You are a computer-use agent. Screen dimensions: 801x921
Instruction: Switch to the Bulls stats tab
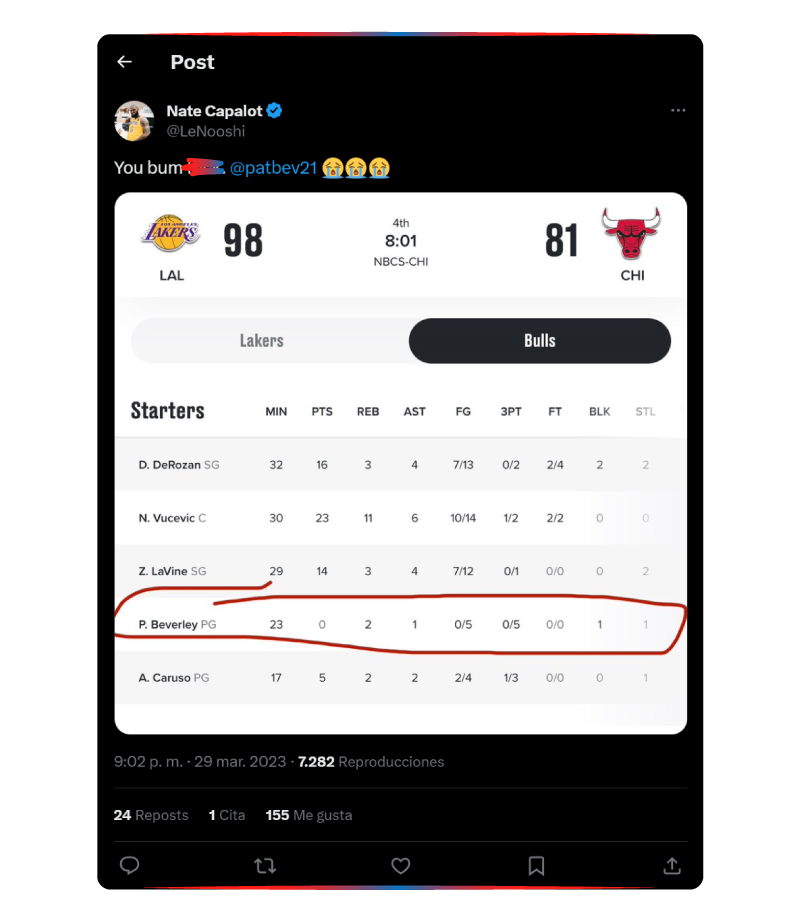pos(539,340)
